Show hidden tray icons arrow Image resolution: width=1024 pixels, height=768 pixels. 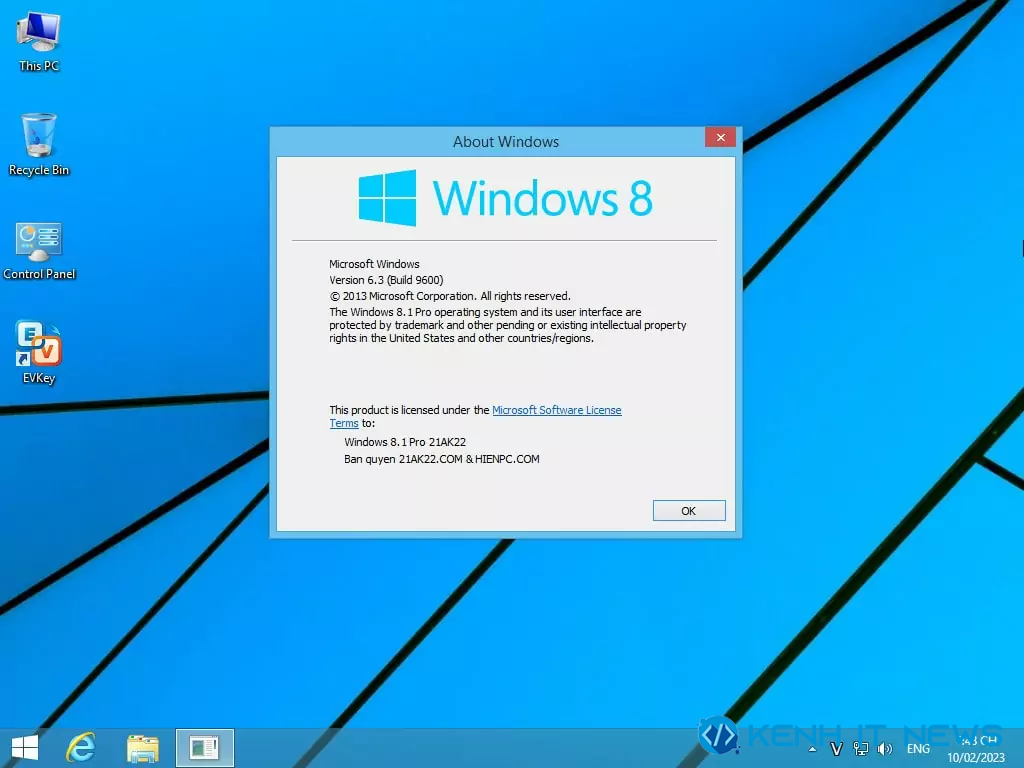coord(812,749)
